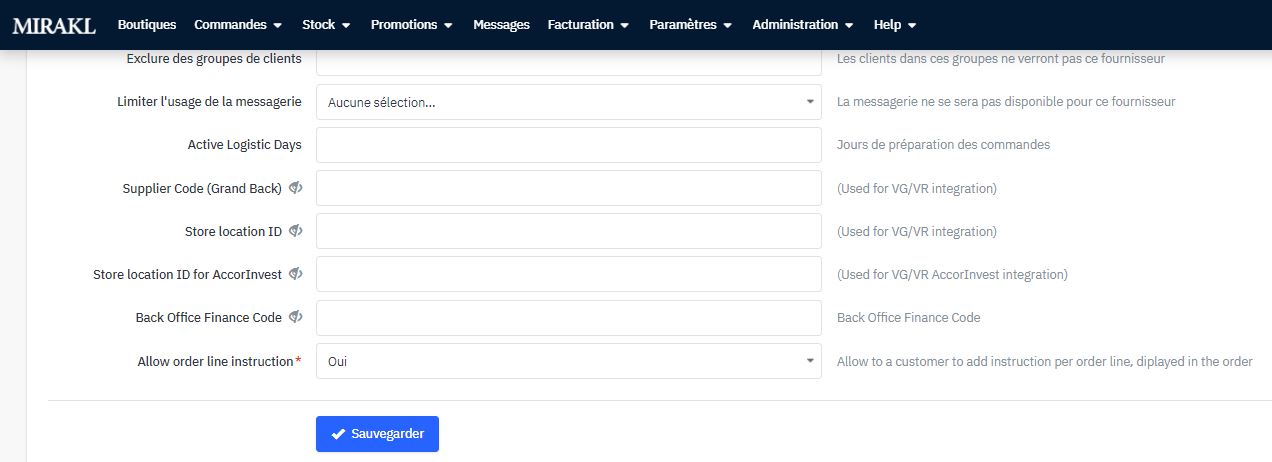Click the eye icon beside Back Office Finance Code
The image size is (1272, 462).
pyautogui.click(x=295, y=317)
